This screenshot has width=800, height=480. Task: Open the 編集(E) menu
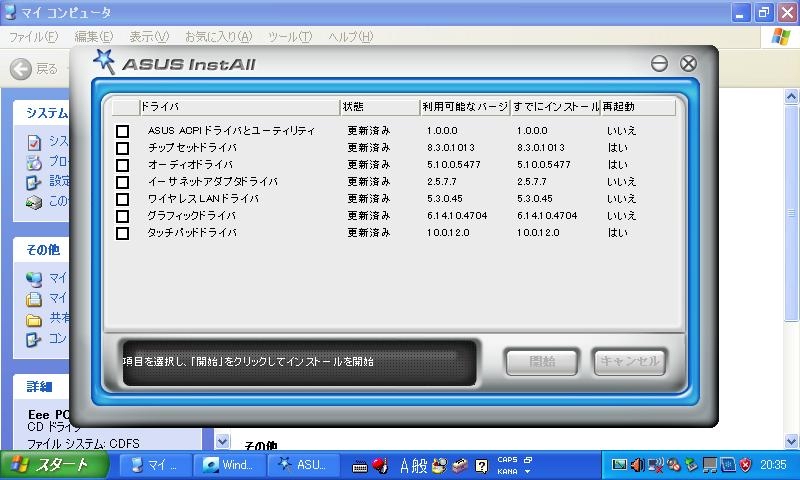[93, 37]
